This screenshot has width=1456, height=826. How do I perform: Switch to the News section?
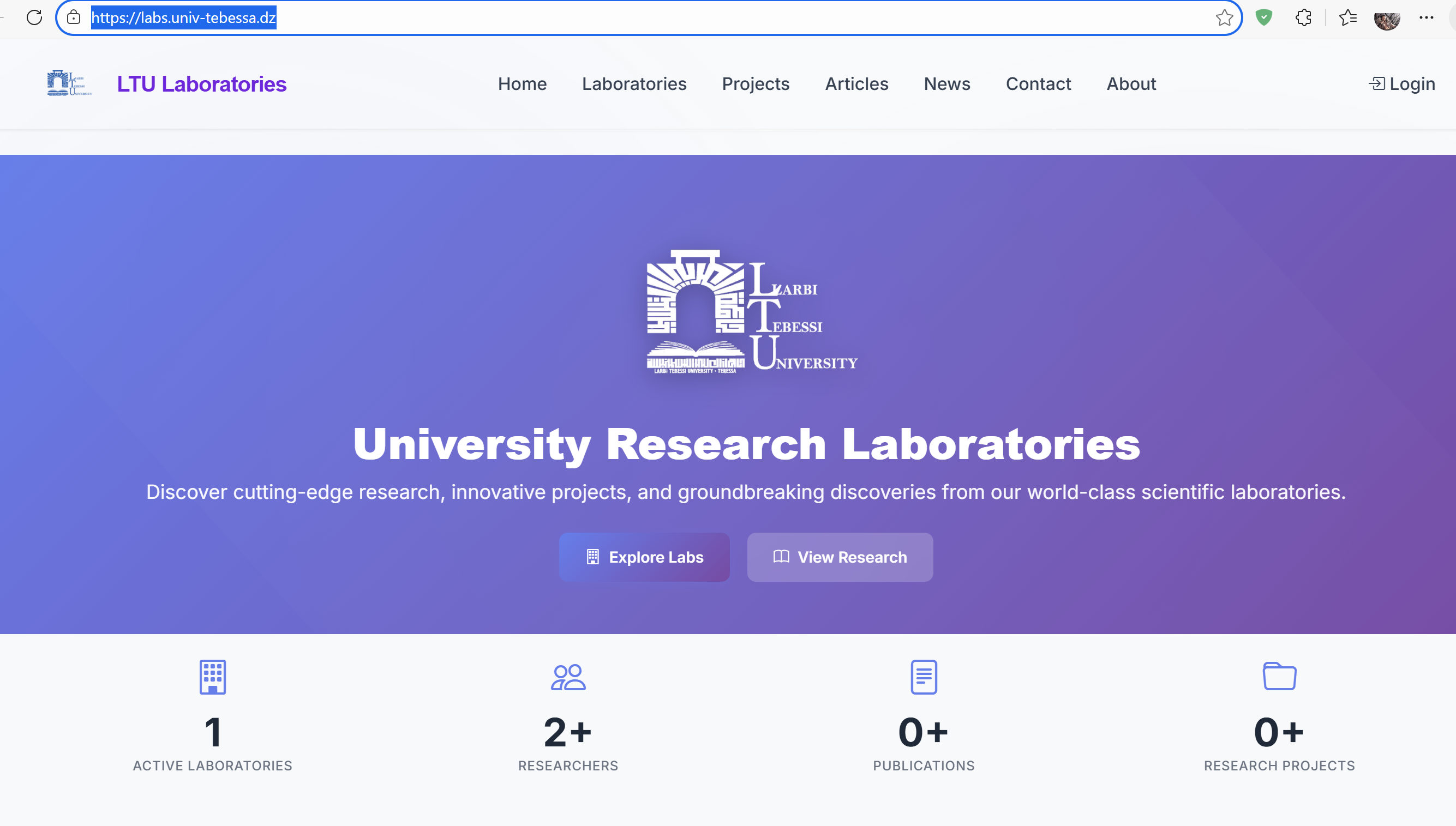pyautogui.click(x=947, y=83)
